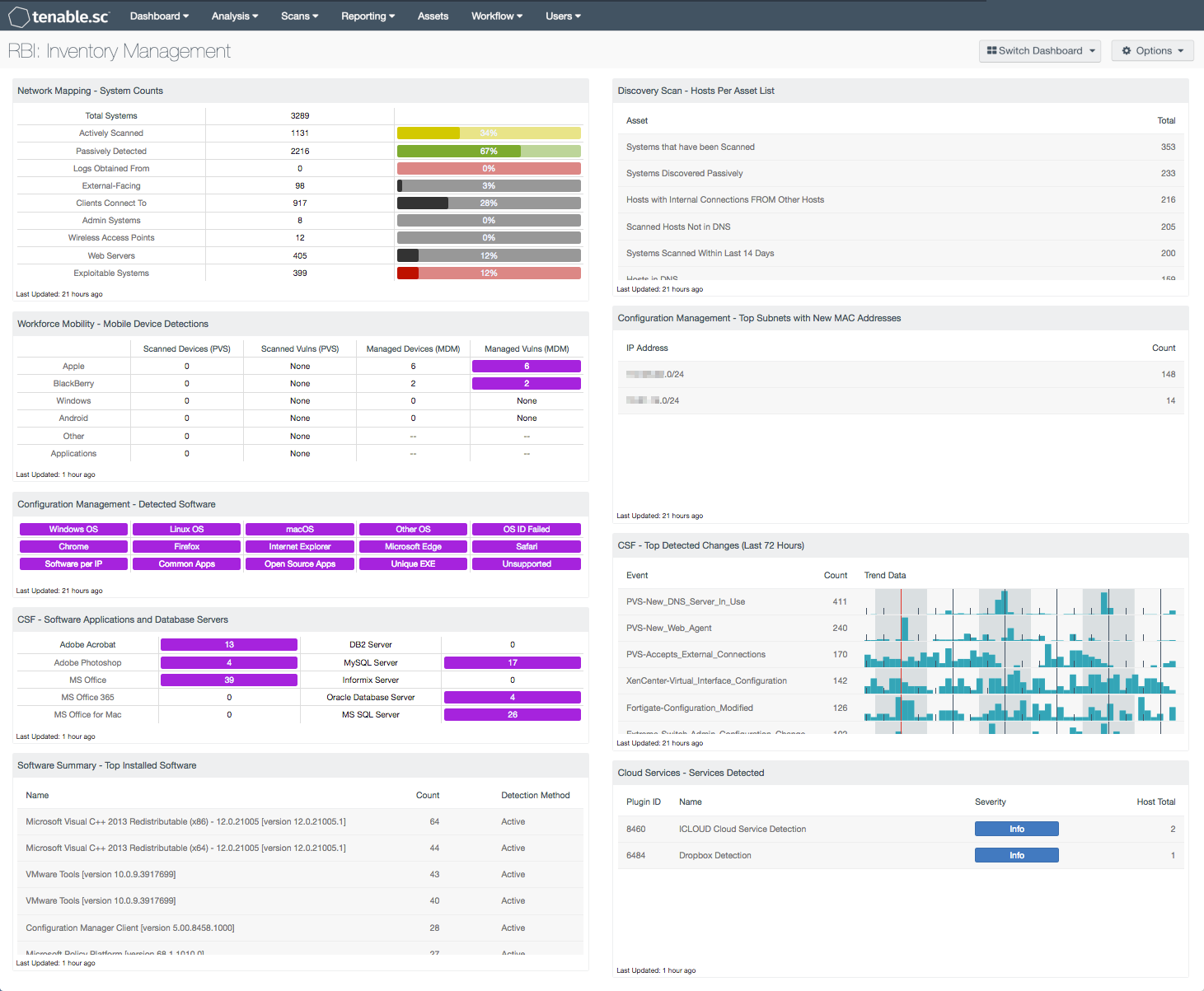The image size is (1204, 991).
Task: Select Configuration Manager Client software row
Action: point(300,928)
